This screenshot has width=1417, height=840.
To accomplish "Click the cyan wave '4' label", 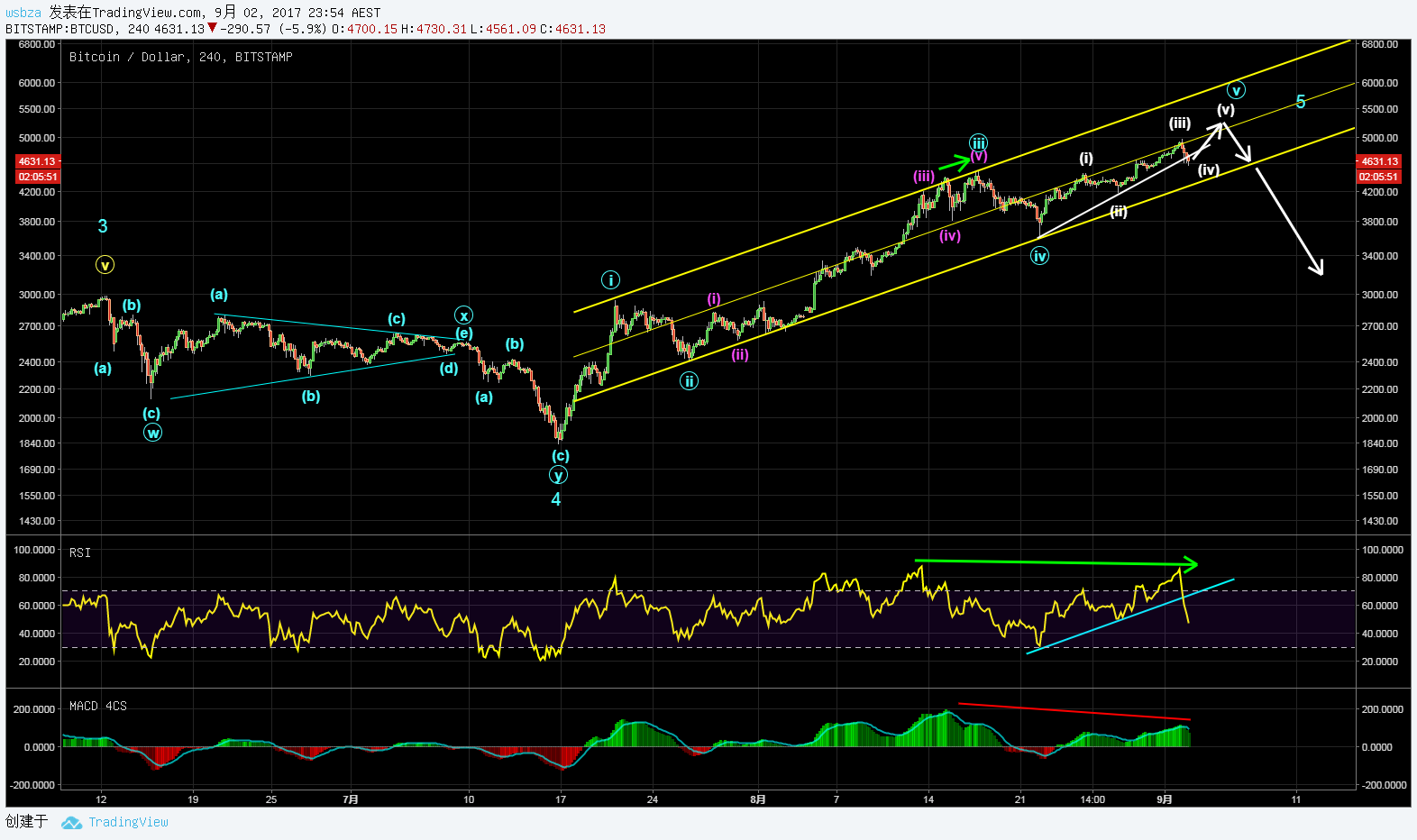I will pyautogui.click(x=556, y=499).
